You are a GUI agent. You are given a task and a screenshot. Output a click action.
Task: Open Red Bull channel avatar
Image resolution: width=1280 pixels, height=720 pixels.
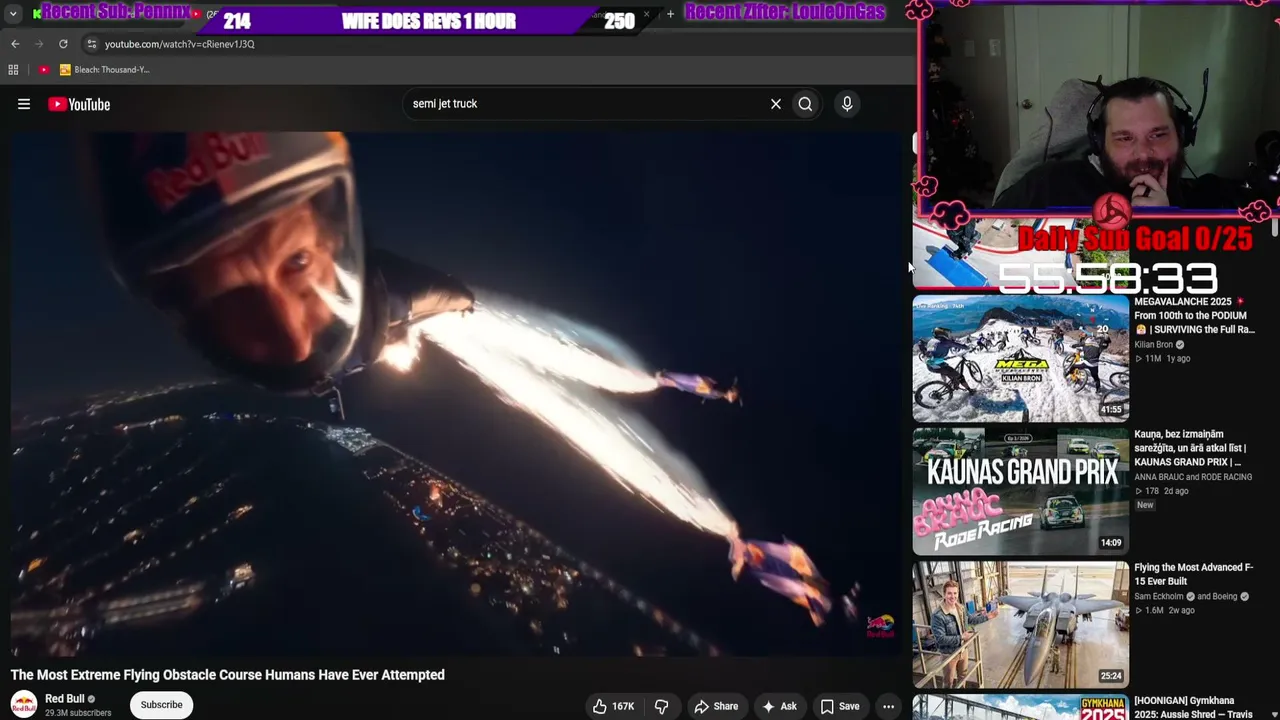click(x=24, y=704)
